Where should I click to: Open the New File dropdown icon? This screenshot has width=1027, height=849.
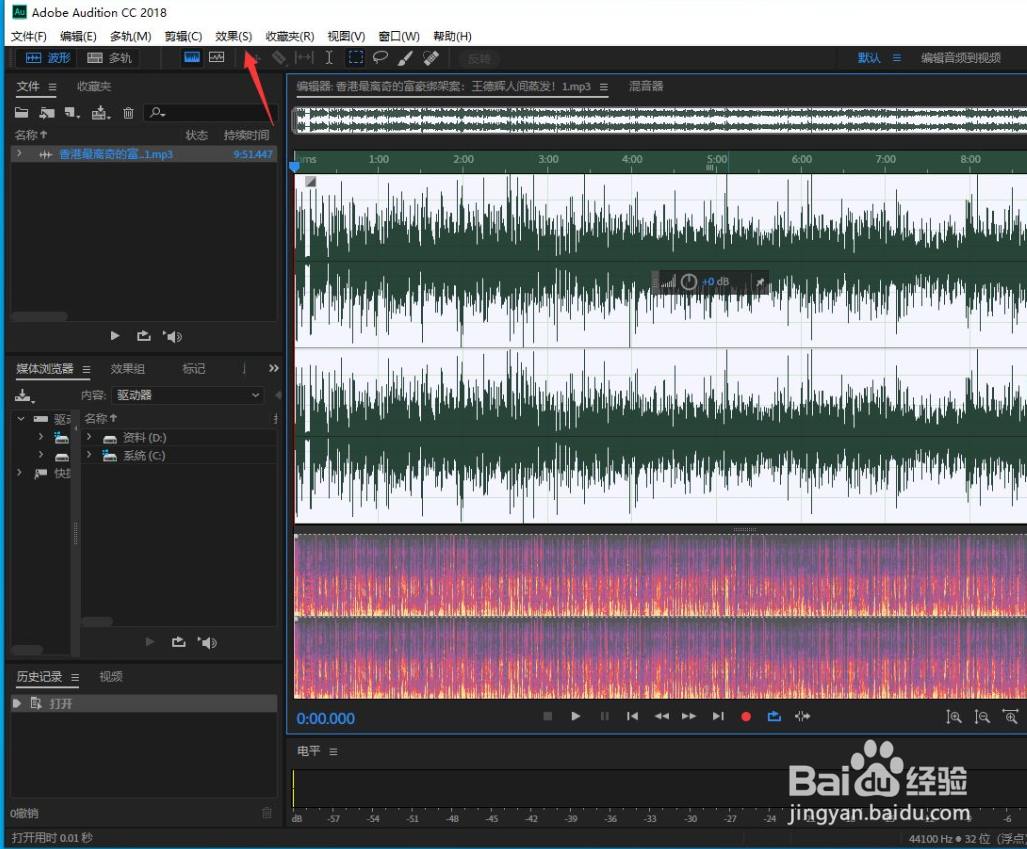click(x=72, y=113)
